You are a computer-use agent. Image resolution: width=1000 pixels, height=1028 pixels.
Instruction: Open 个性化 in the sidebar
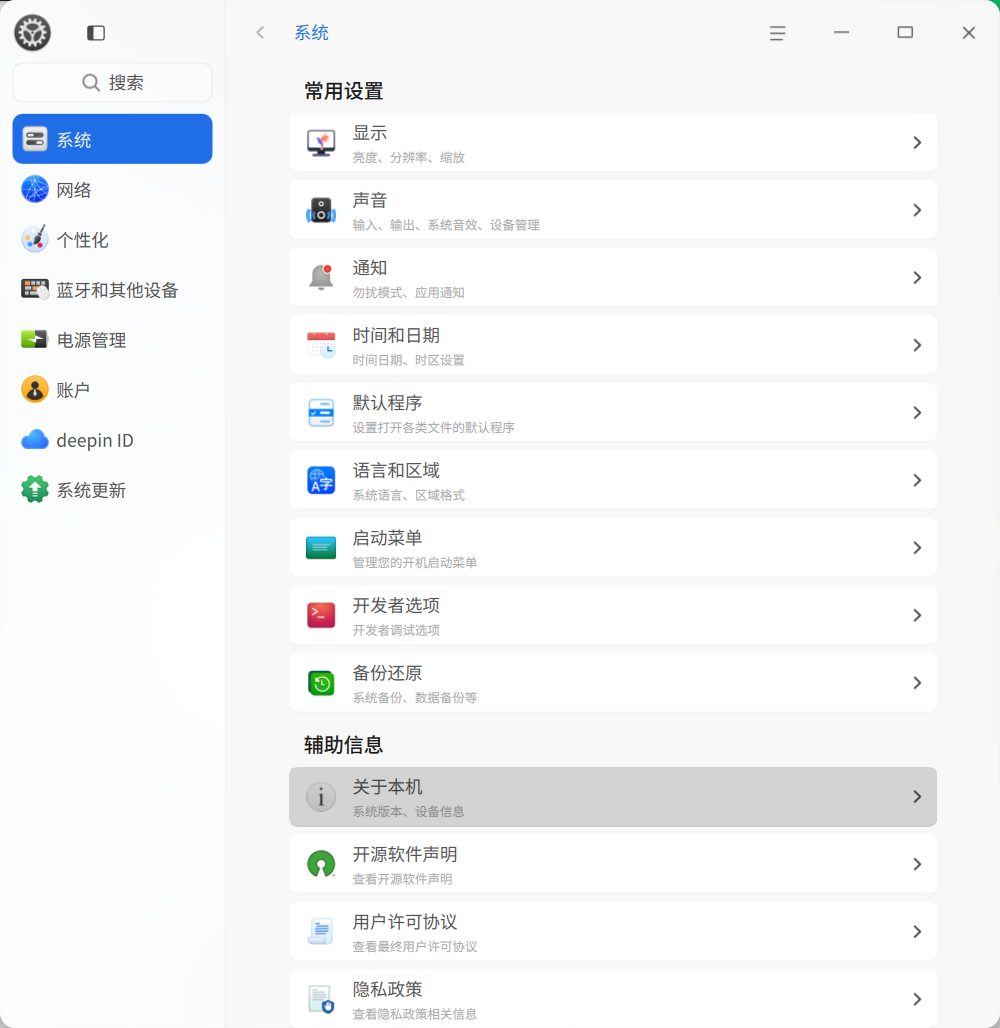[112, 239]
